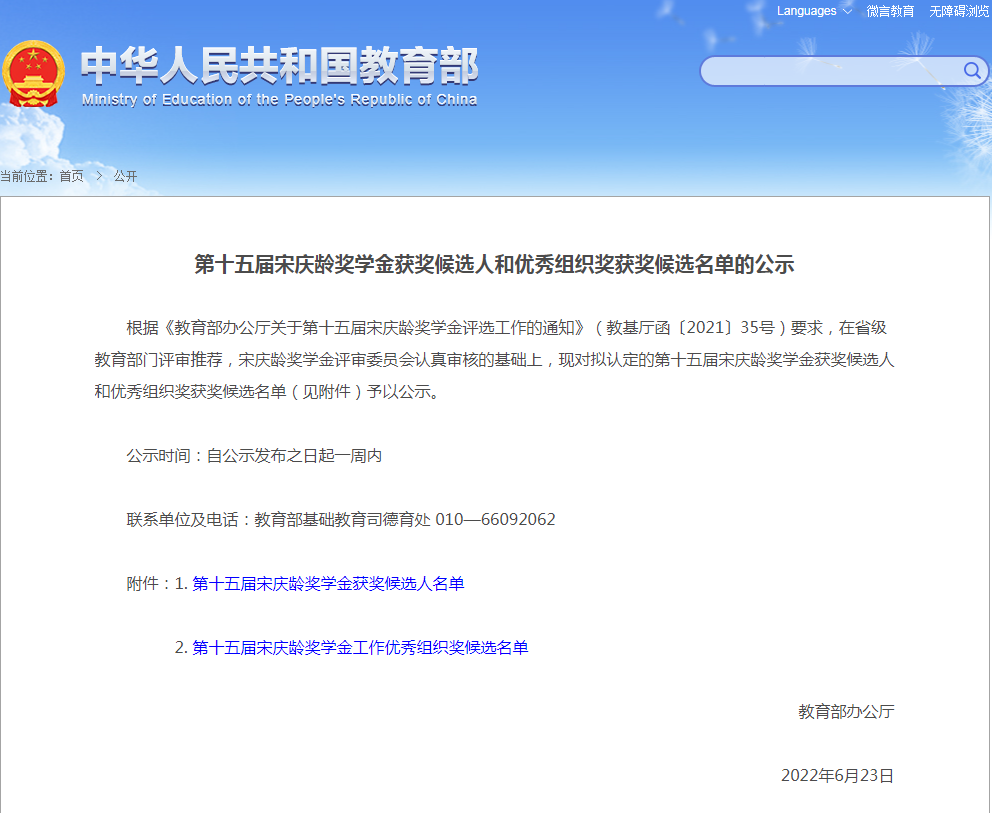Open the 微言教育 link
This screenshot has width=992, height=813.
pyautogui.click(x=890, y=11)
